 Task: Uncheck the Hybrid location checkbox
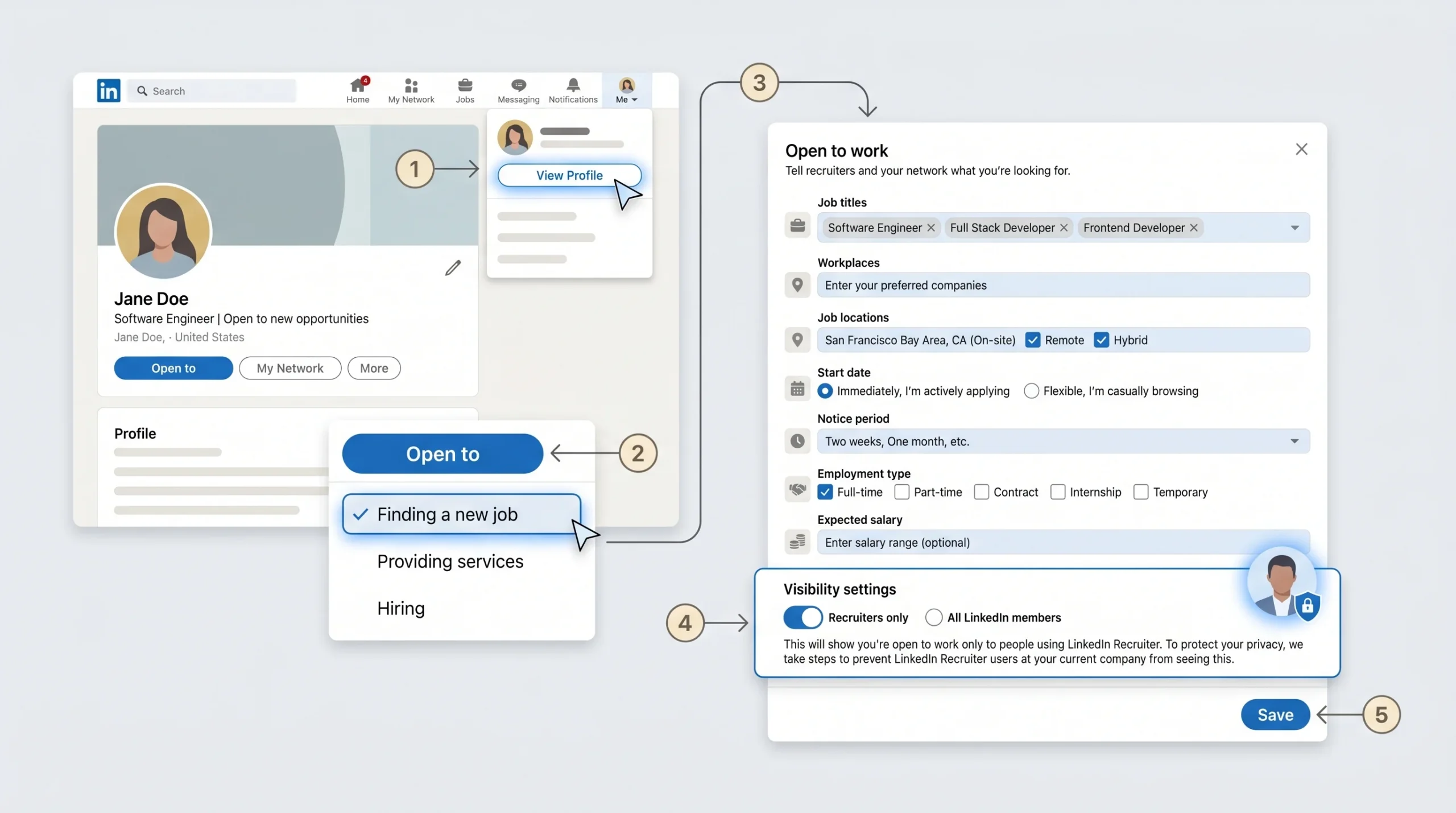(x=1101, y=340)
